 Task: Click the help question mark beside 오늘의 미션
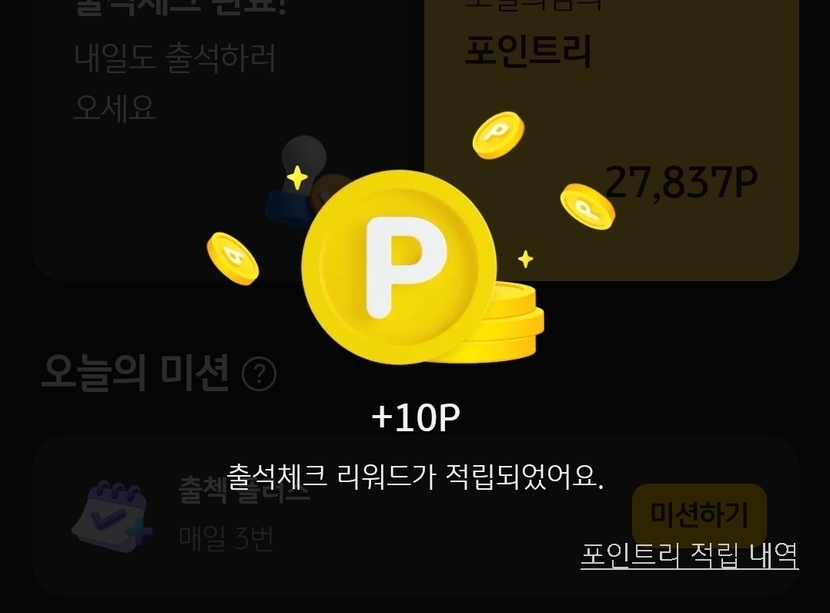click(259, 374)
